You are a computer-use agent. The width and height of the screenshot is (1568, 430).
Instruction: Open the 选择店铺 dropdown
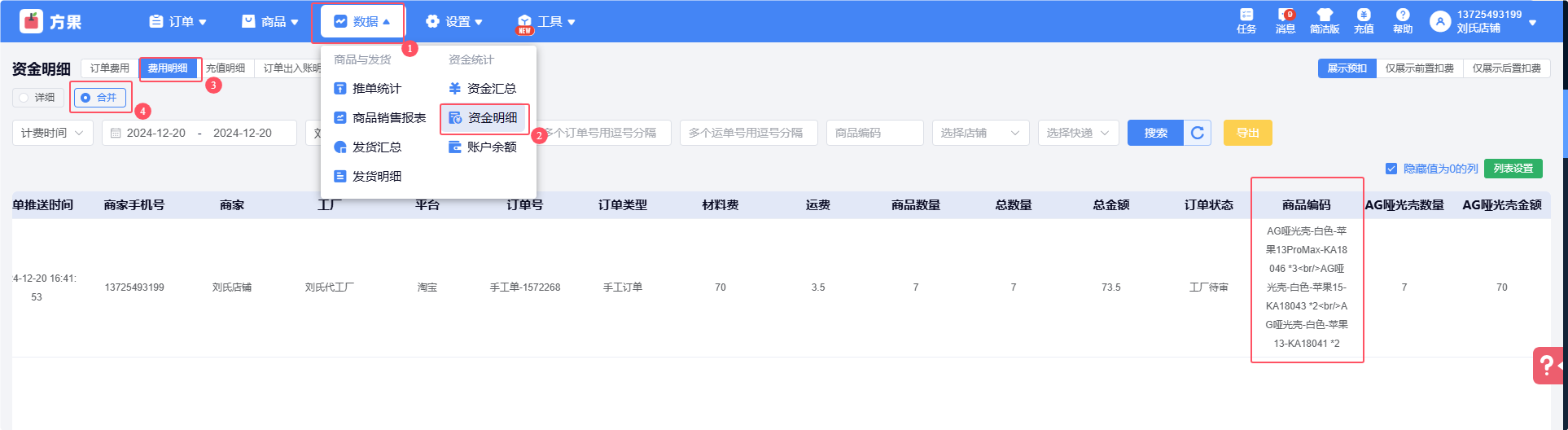(980, 133)
